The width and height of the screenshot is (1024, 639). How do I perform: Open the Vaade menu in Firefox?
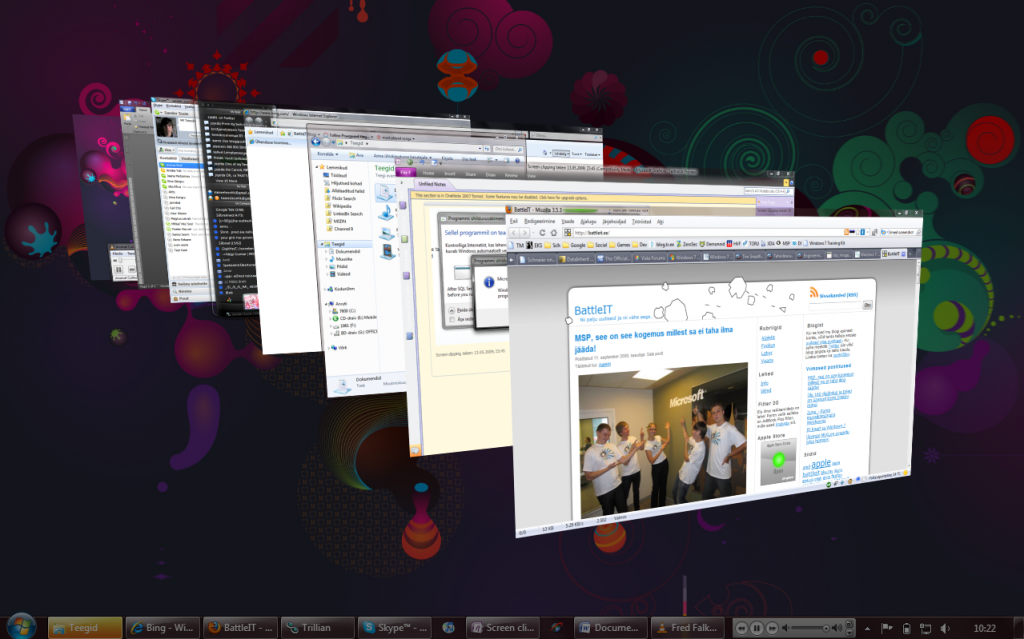[568, 221]
